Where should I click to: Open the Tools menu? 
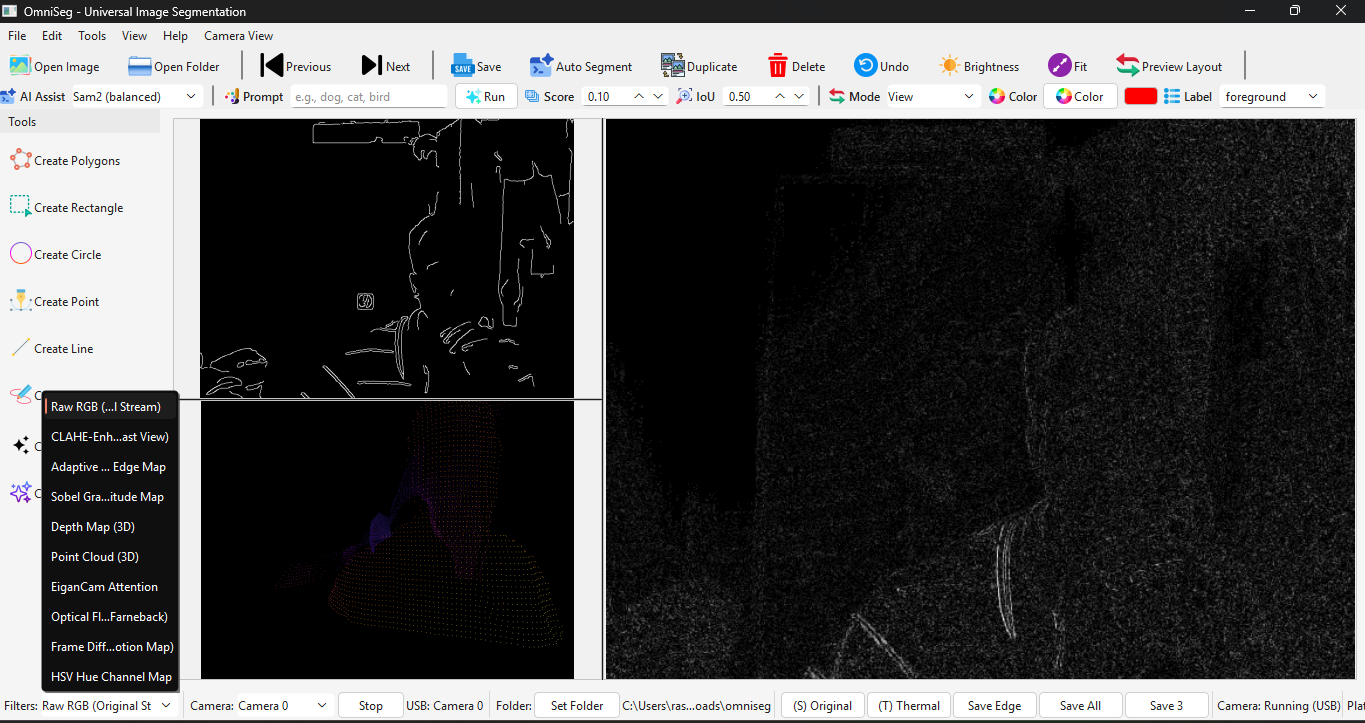92,35
